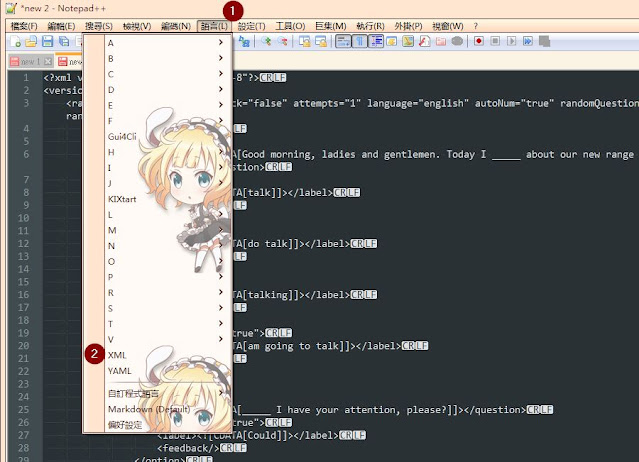This screenshot has height=462, width=639.
Task: Open the Function list panel icon
Action: coord(425,41)
